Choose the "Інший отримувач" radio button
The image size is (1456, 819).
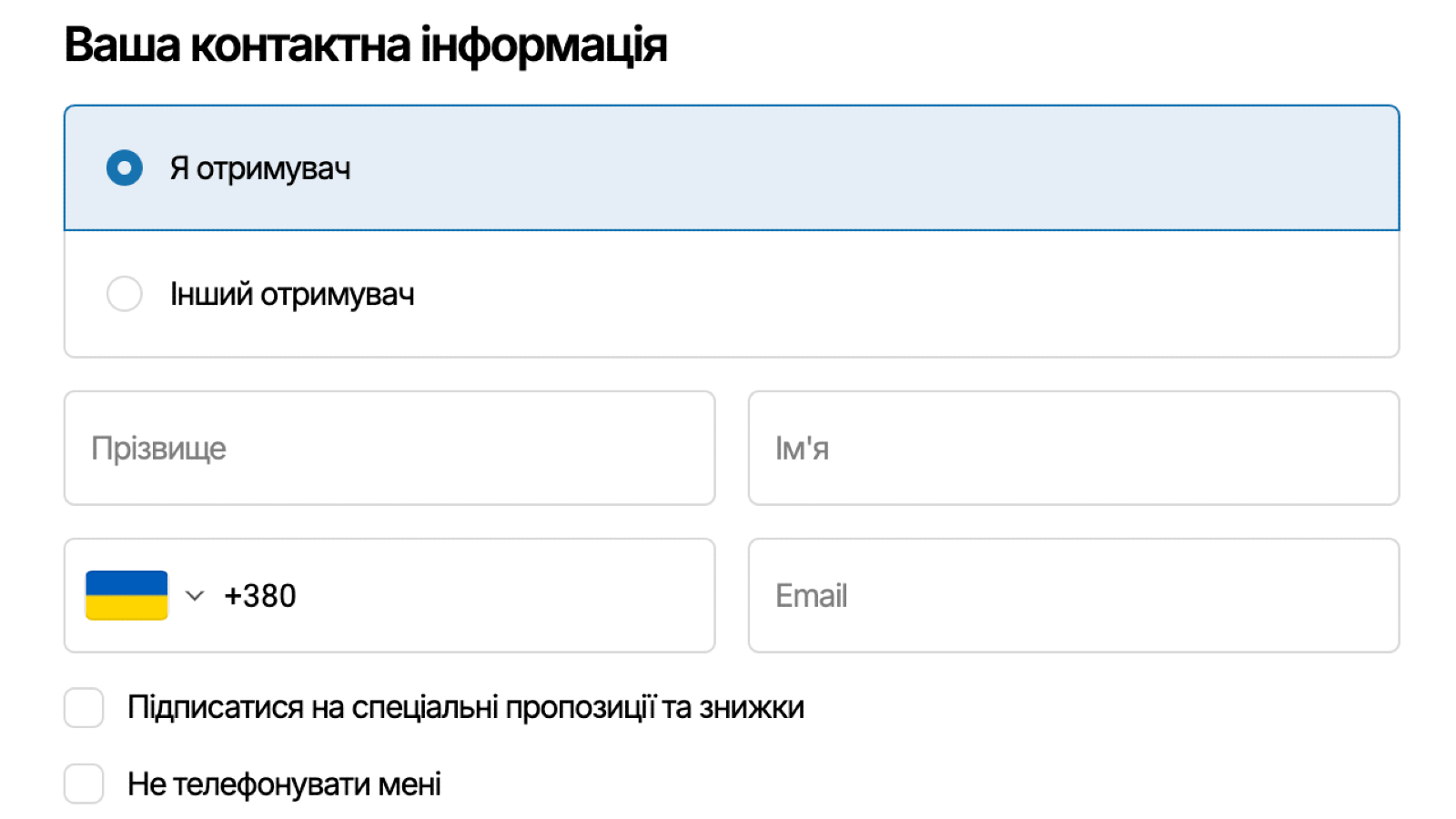[x=125, y=294]
